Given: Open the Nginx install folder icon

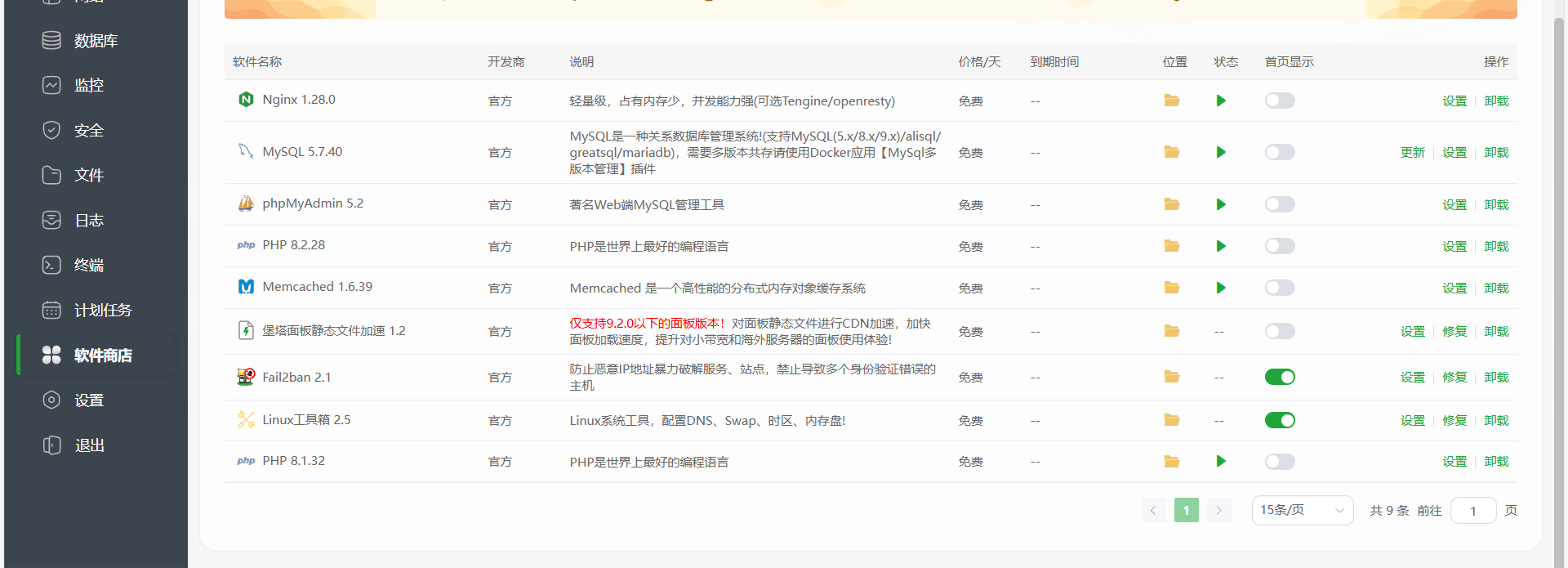Looking at the screenshot, I should pos(1172,101).
